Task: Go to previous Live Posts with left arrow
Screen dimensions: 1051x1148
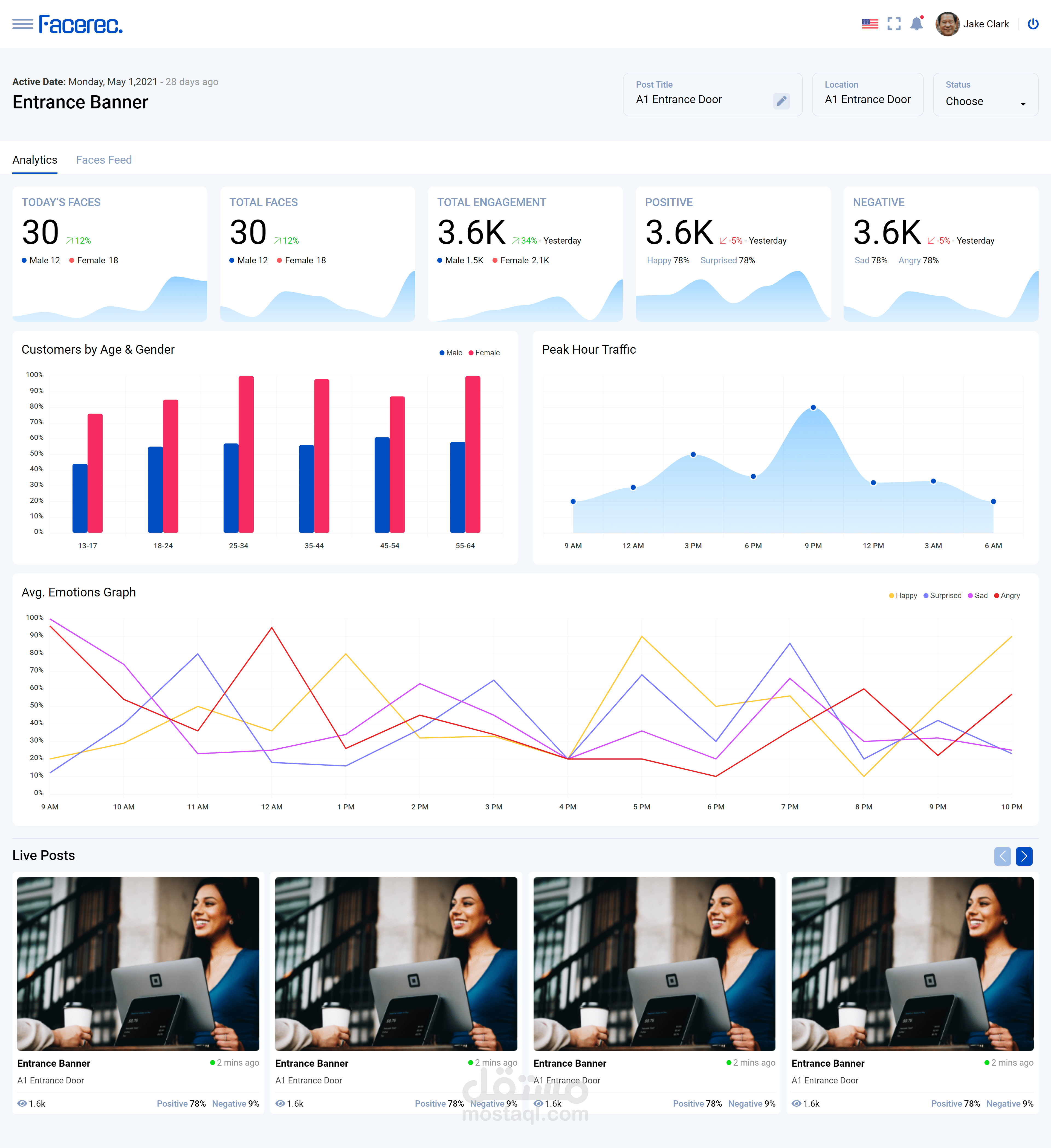Action: [1002, 856]
